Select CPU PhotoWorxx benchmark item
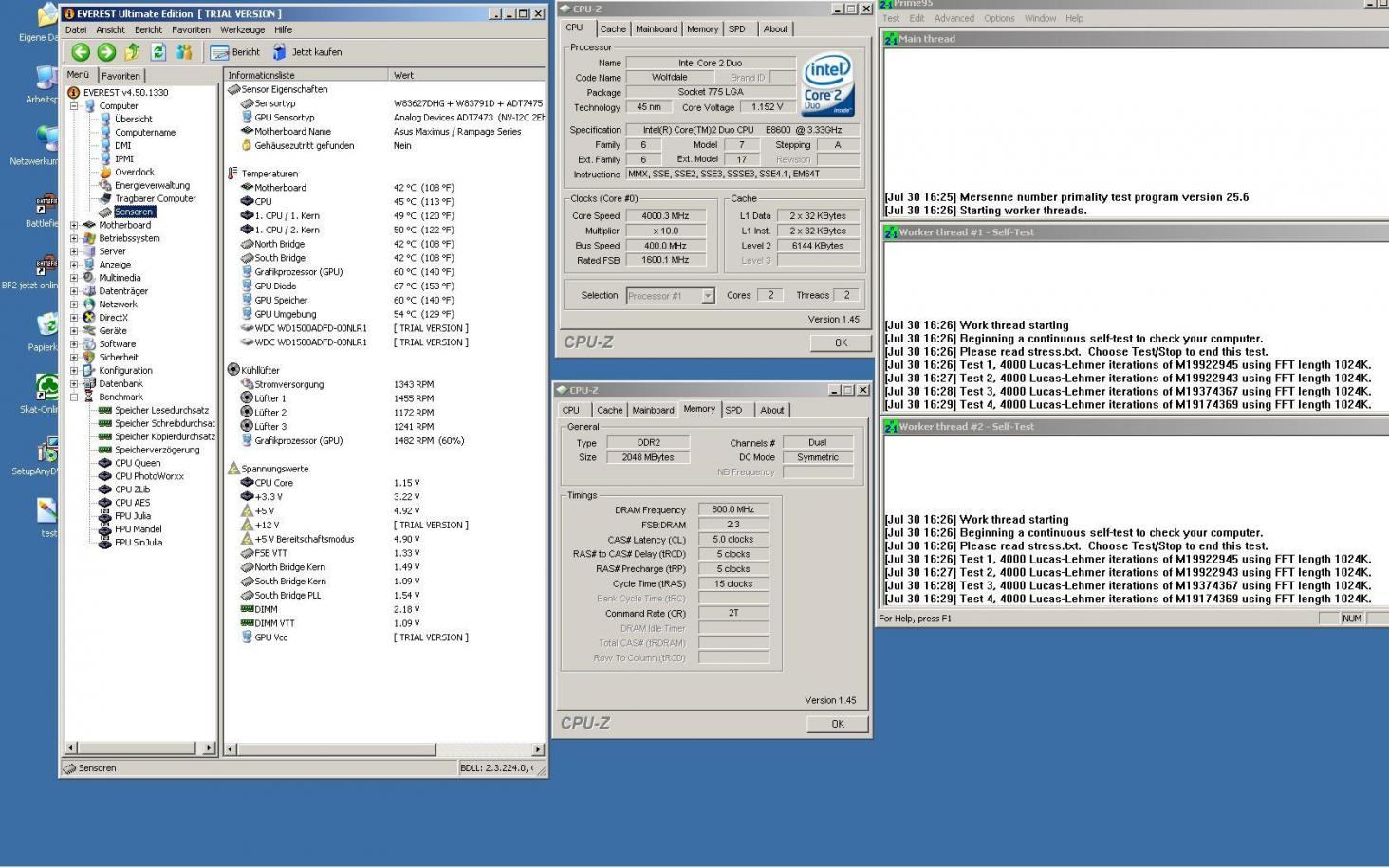The height and width of the screenshot is (868, 1389). [x=149, y=477]
